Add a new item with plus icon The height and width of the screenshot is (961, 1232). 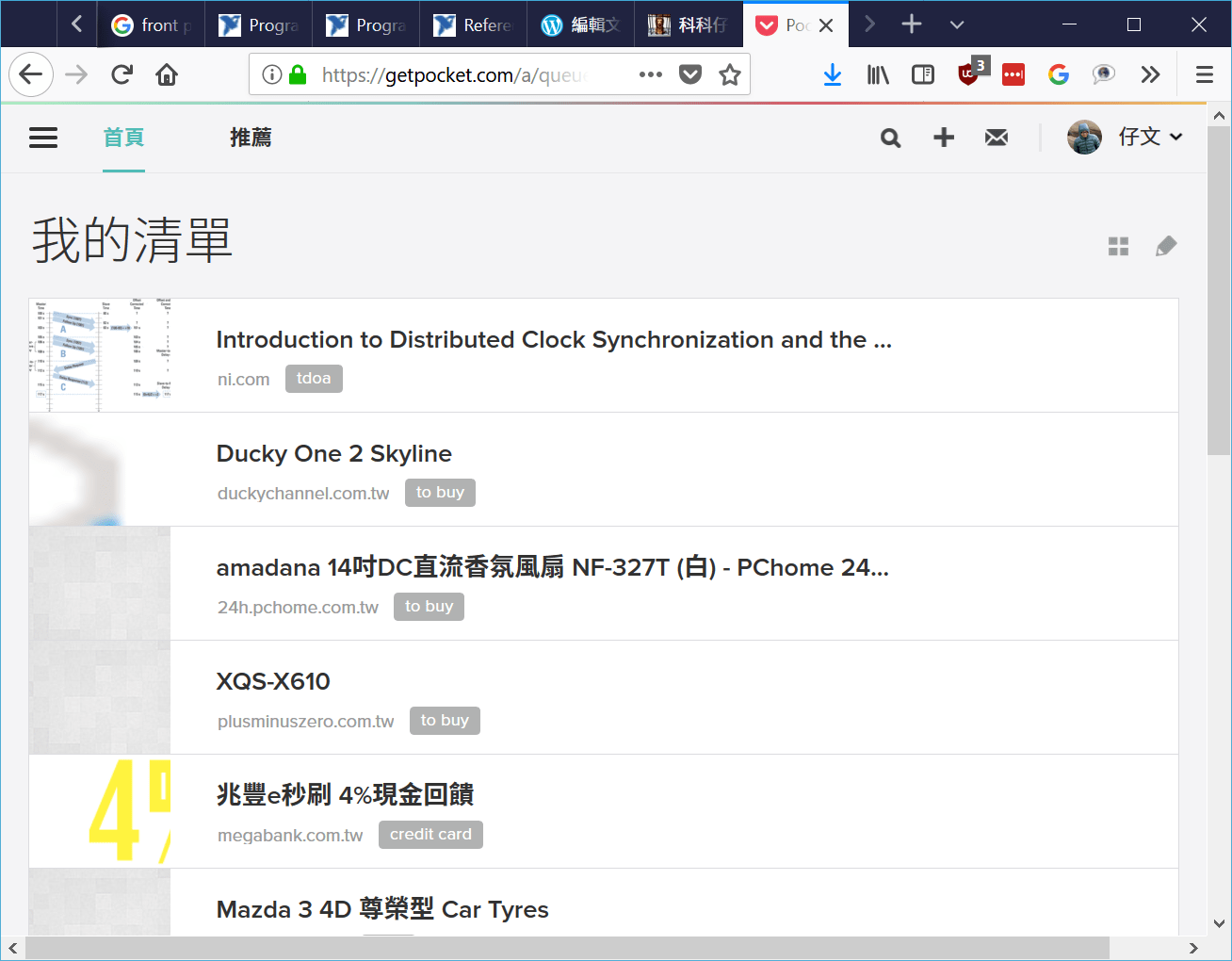click(x=943, y=138)
